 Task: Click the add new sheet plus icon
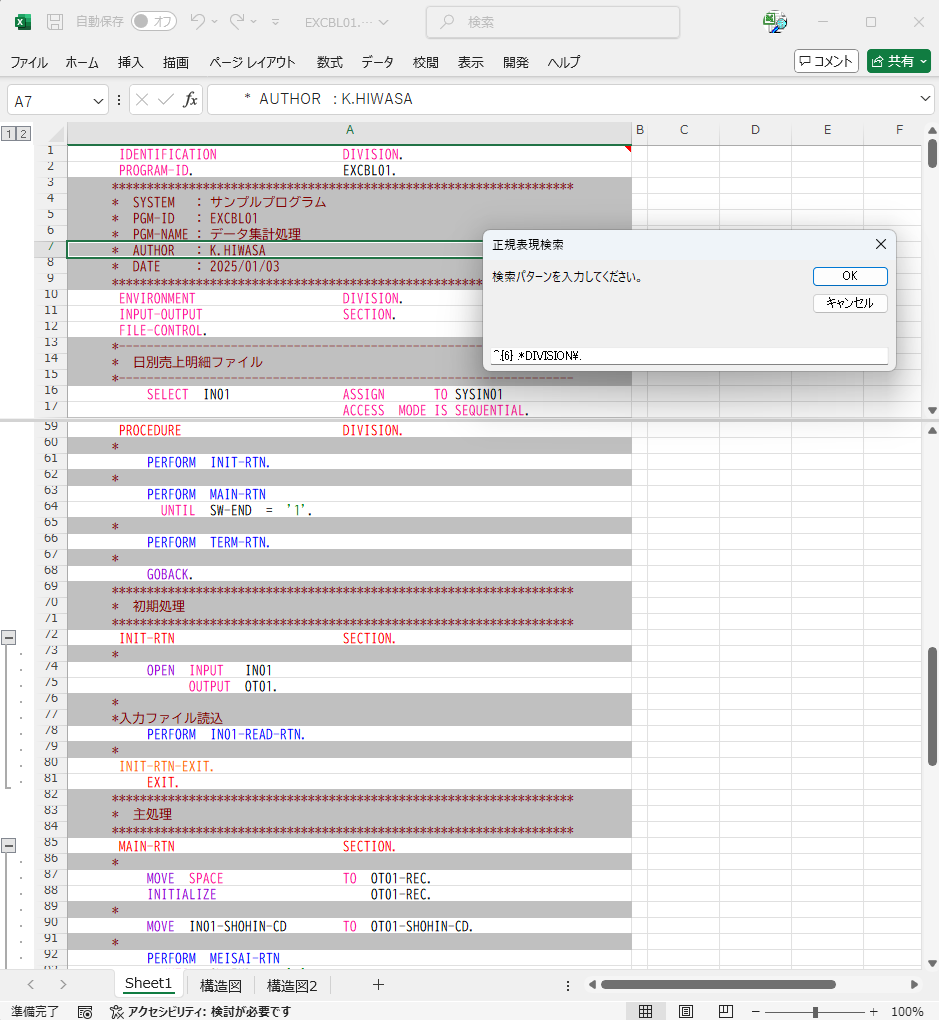378,985
